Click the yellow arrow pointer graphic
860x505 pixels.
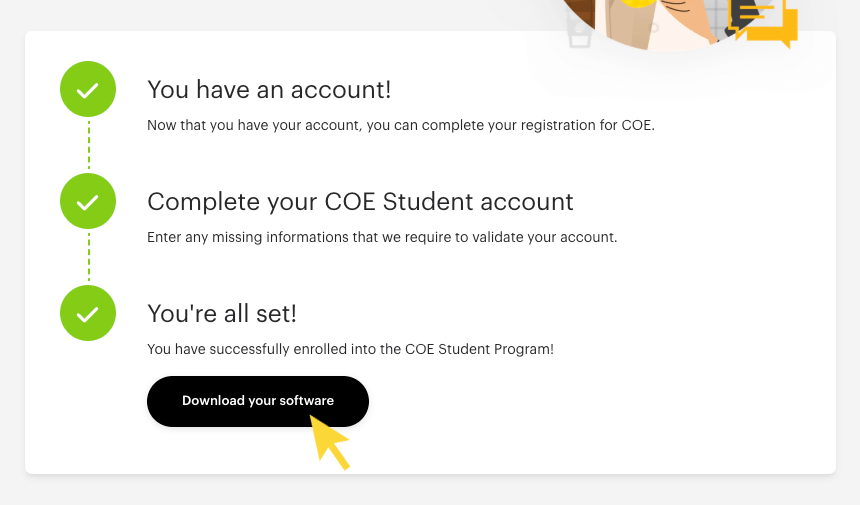[329, 441]
